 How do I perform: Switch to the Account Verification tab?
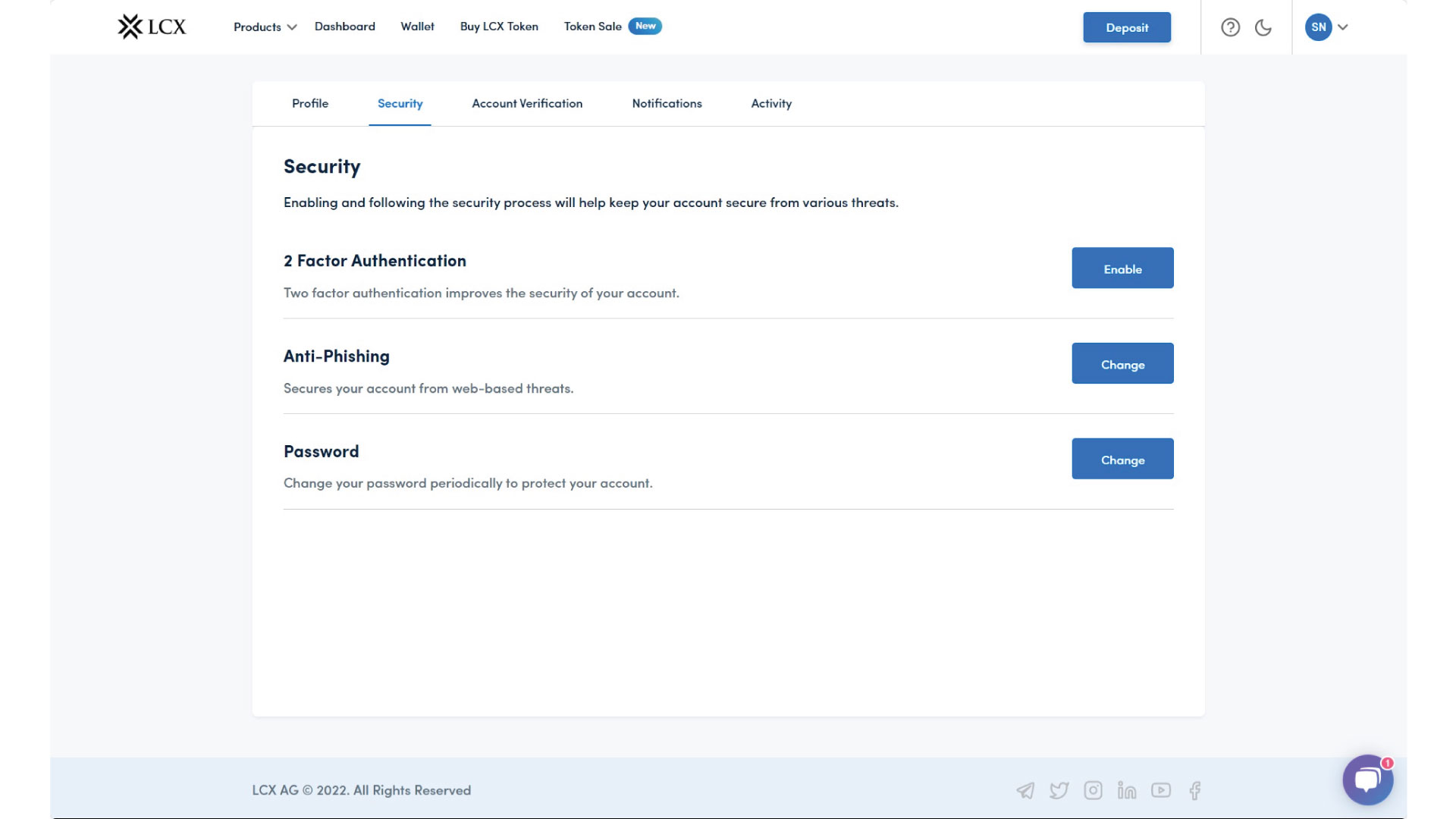tap(527, 103)
